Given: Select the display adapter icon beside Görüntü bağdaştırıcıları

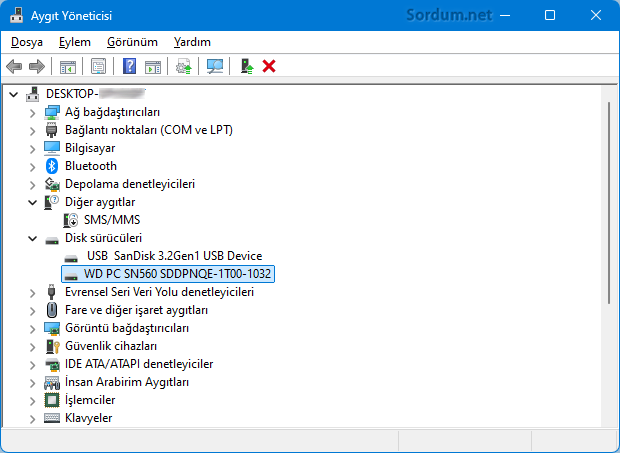Looking at the screenshot, I should click(x=52, y=328).
